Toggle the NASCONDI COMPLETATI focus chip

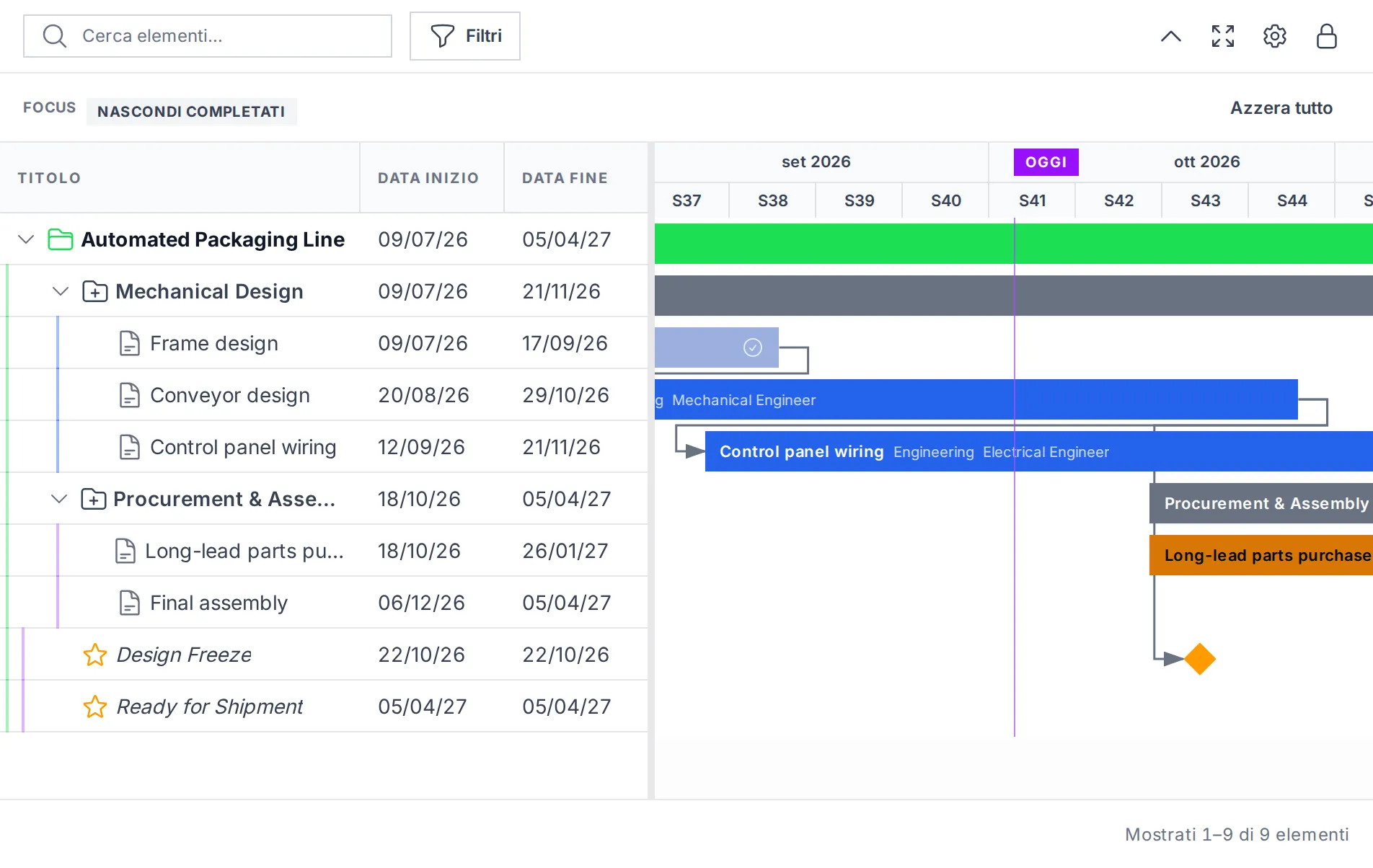tap(191, 112)
